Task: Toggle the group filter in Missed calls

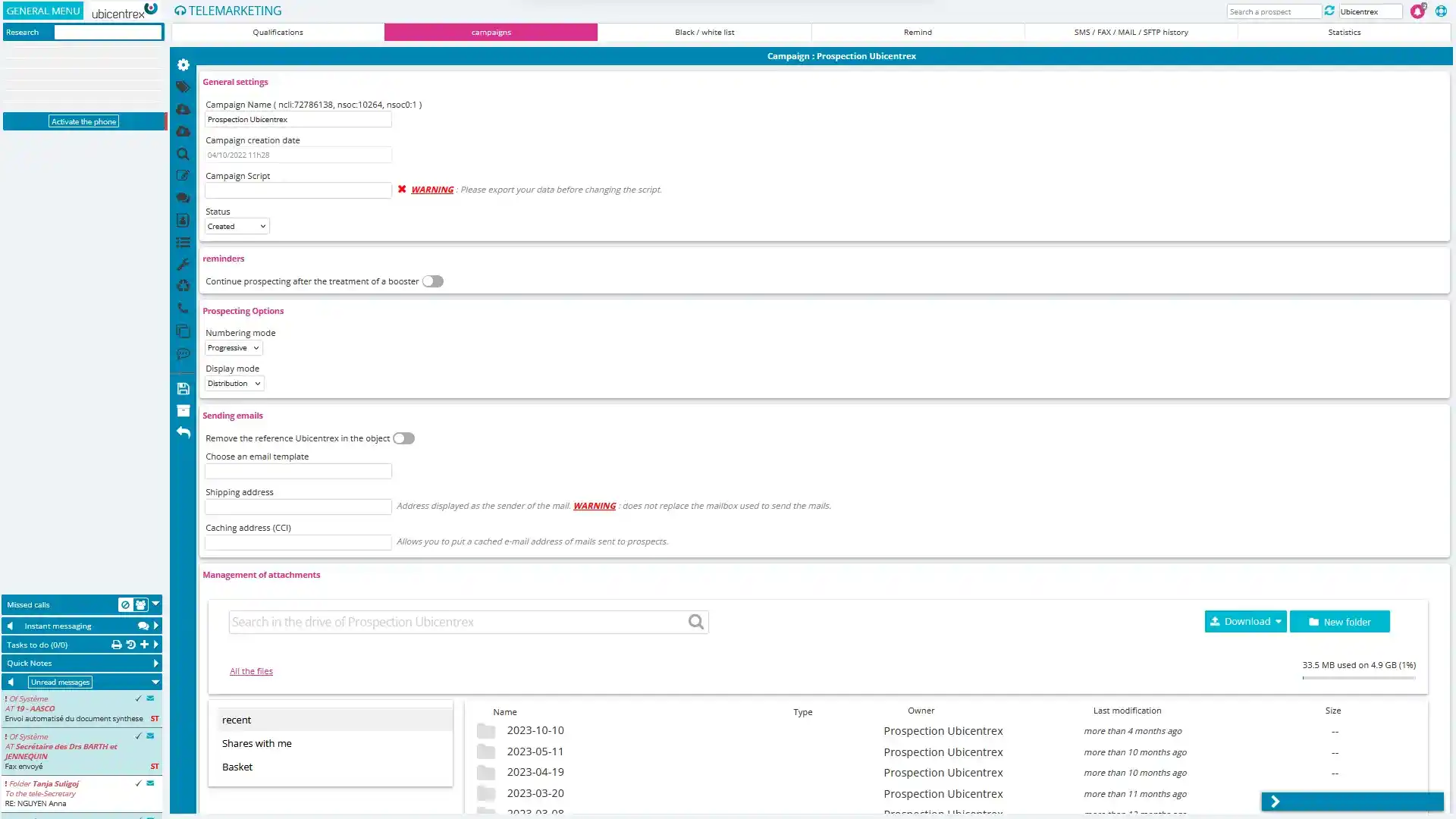Action: tap(140, 604)
